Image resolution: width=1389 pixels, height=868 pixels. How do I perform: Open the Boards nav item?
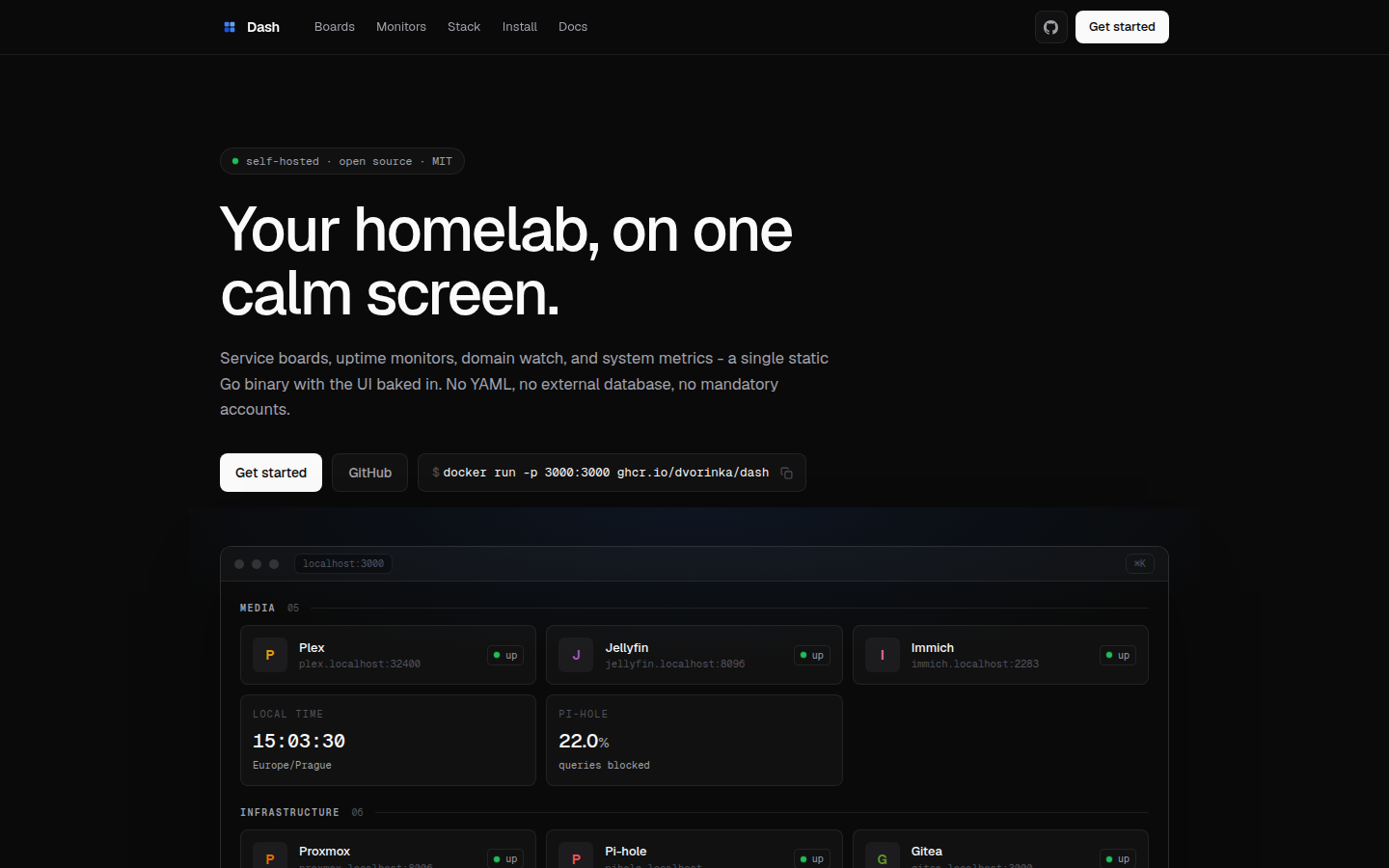[x=335, y=27]
